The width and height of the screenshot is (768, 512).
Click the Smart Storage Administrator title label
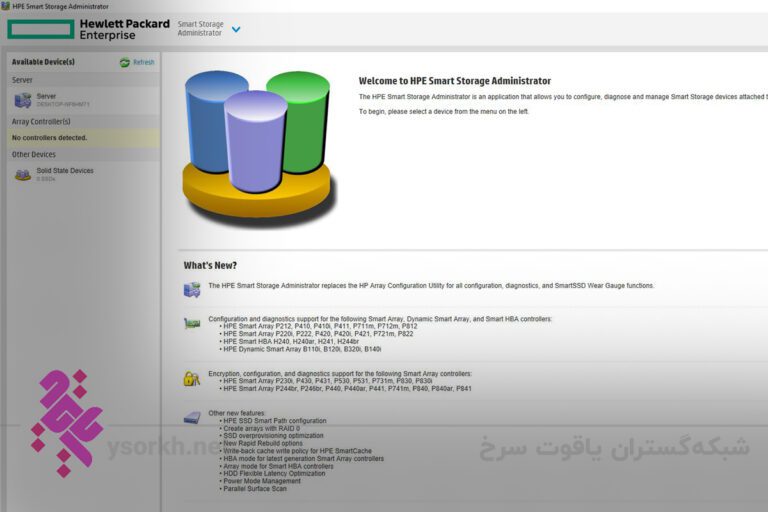pyautogui.click(x=200, y=28)
